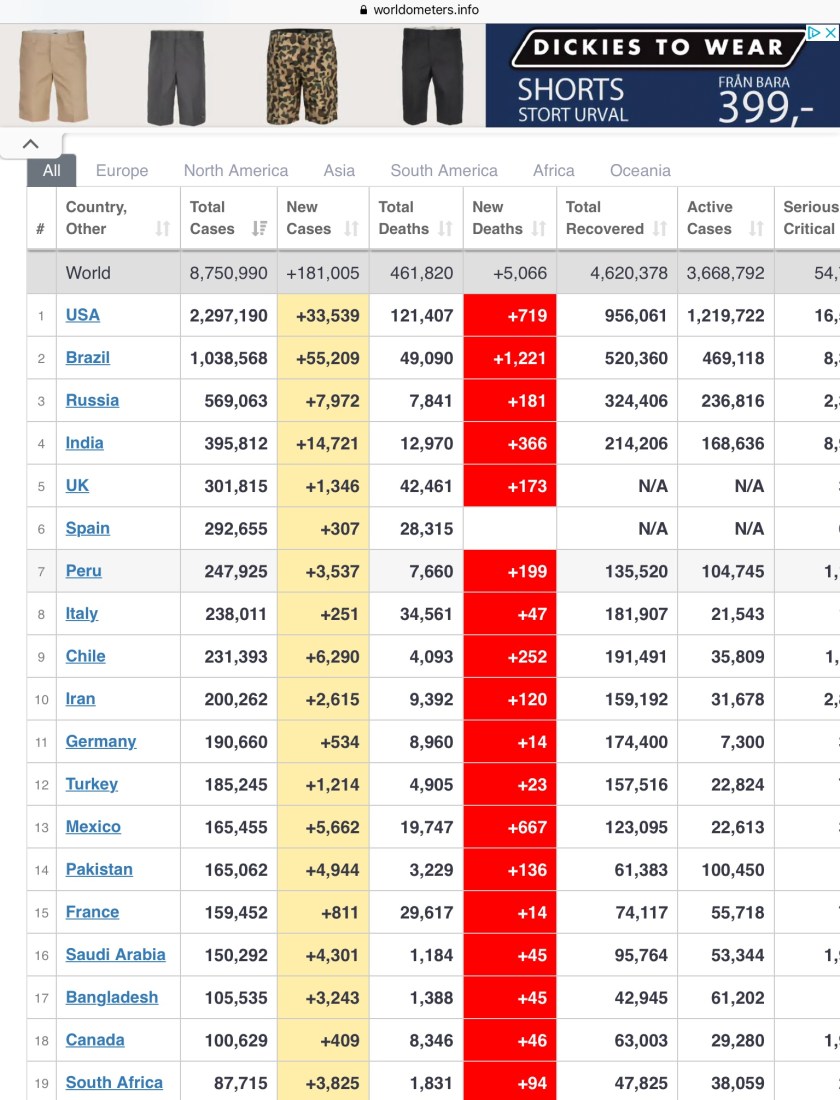Sort by Total Deaths using its arrows
Image resolution: width=840 pixels, height=1100 pixels.
point(445,229)
